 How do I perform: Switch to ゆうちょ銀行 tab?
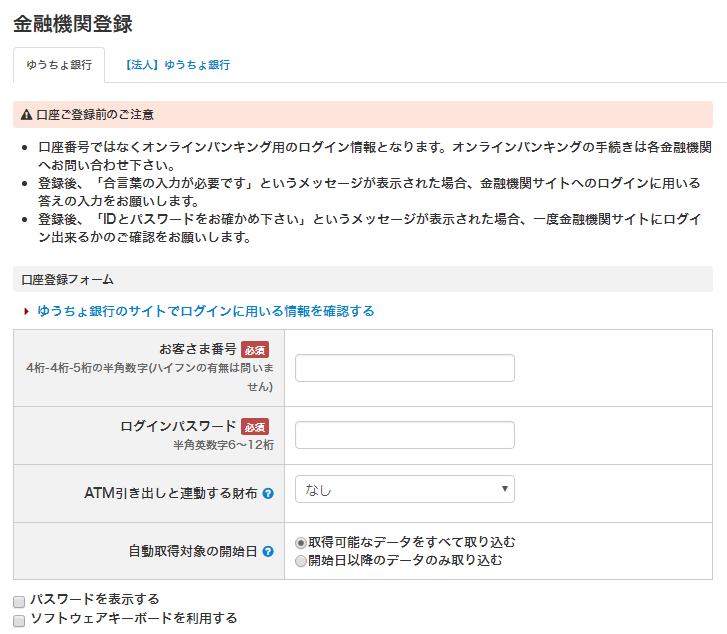tap(59, 65)
